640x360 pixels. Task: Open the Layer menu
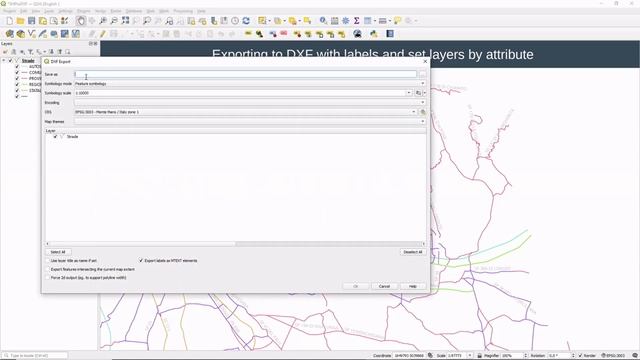click(x=49, y=11)
